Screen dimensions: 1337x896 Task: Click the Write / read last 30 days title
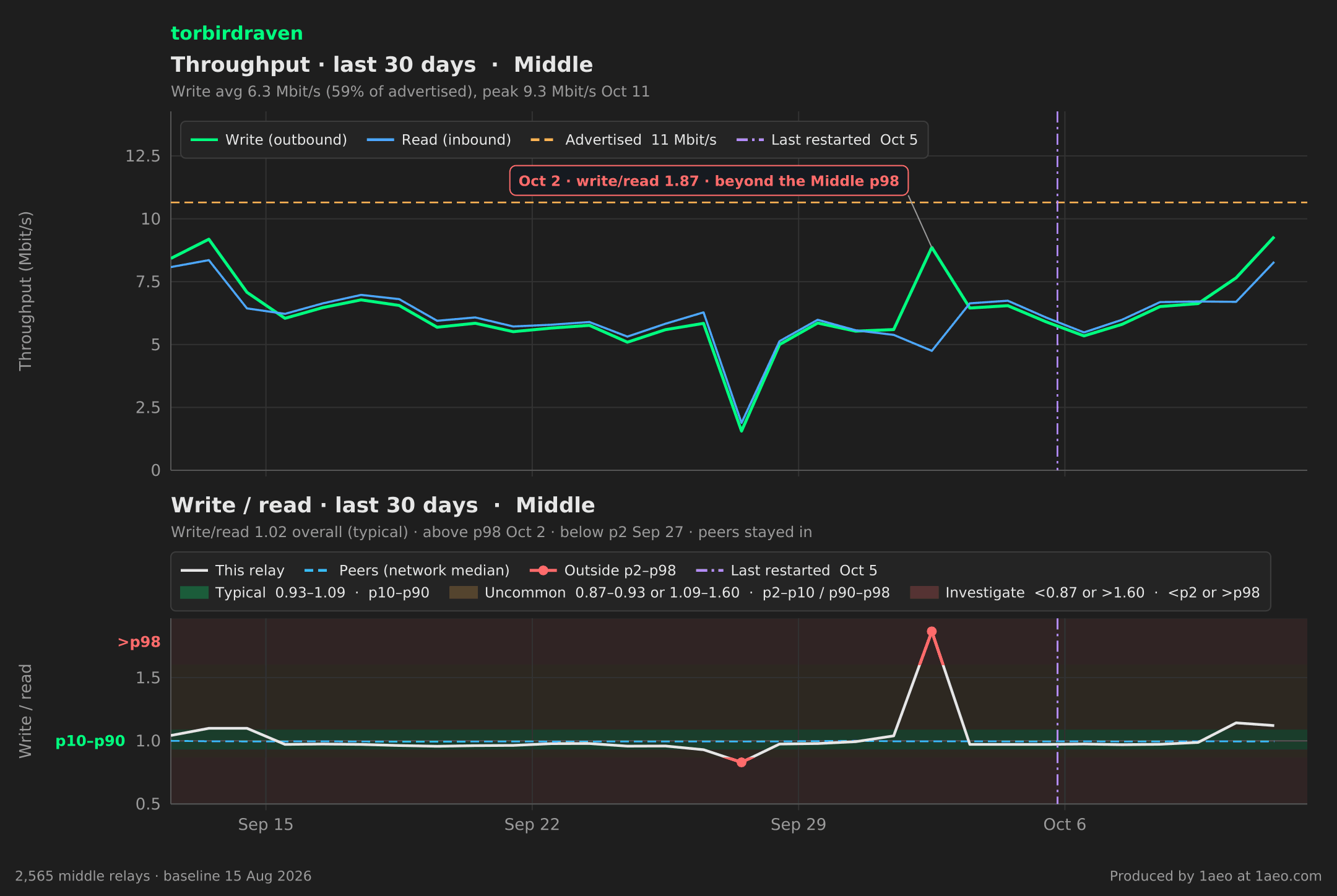(383, 506)
